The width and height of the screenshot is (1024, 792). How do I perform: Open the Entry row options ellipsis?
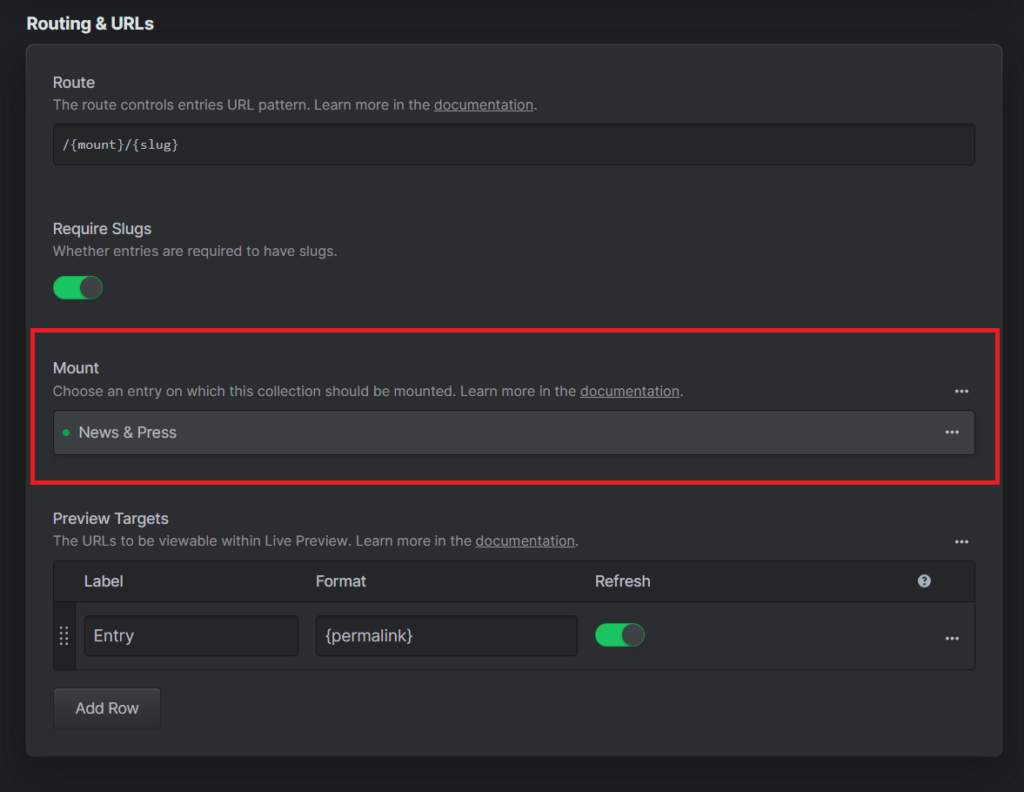pyautogui.click(x=952, y=638)
